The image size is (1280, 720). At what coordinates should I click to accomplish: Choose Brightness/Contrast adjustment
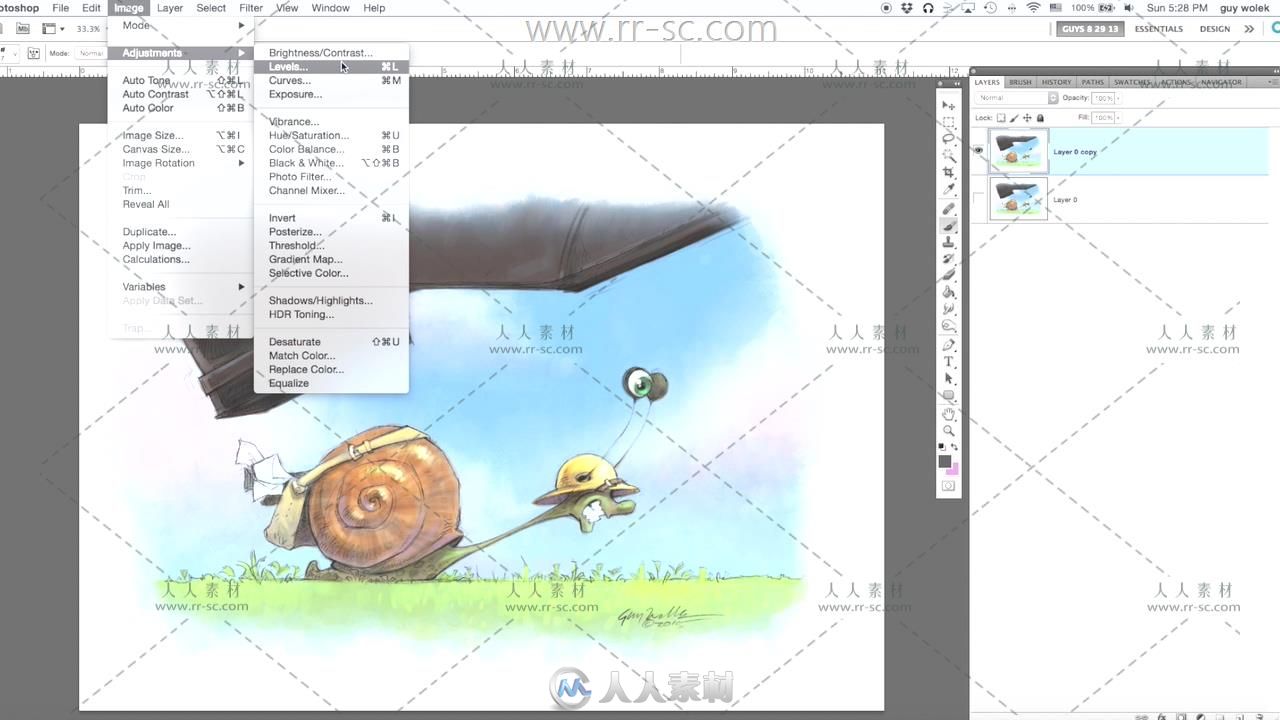tap(331, 53)
